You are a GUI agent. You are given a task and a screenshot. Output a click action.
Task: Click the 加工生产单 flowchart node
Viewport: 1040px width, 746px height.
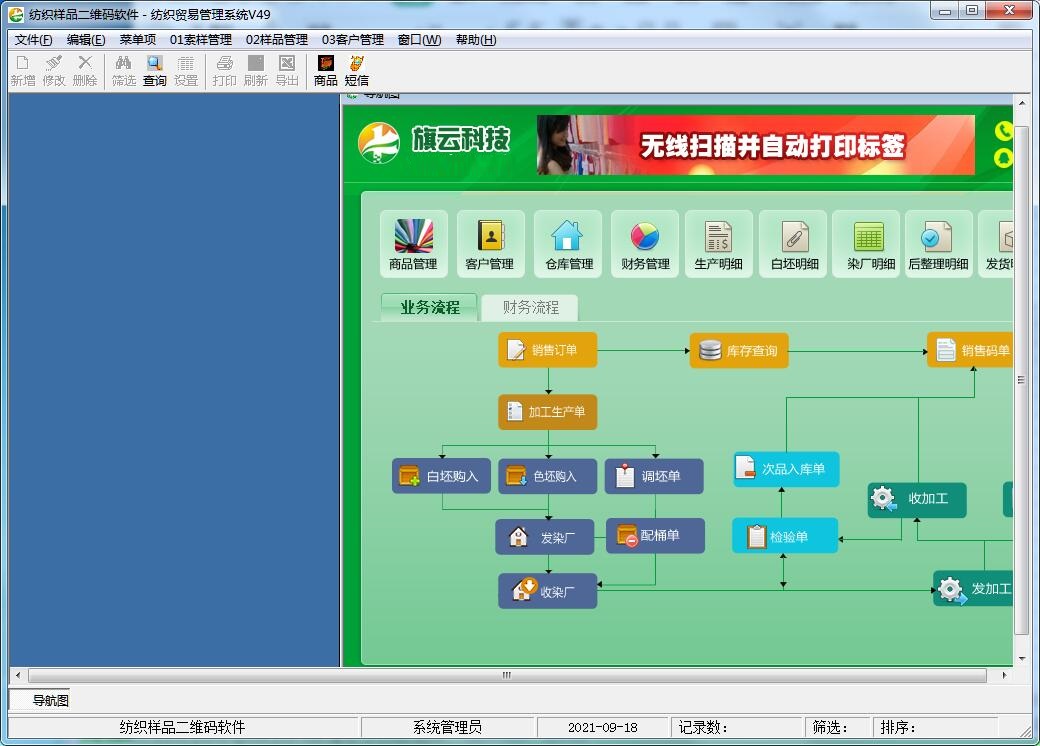click(x=548, y=412)
